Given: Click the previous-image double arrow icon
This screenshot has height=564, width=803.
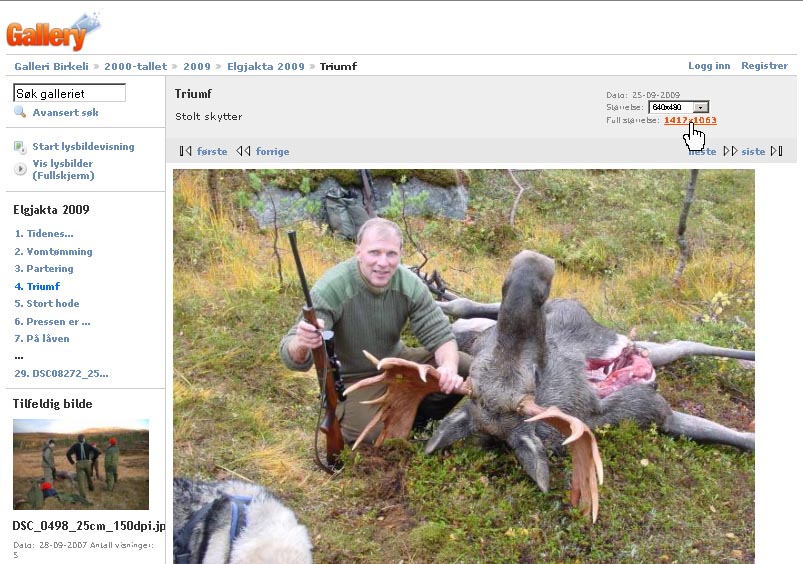Looking at the screenshot, I should point(243,152).
